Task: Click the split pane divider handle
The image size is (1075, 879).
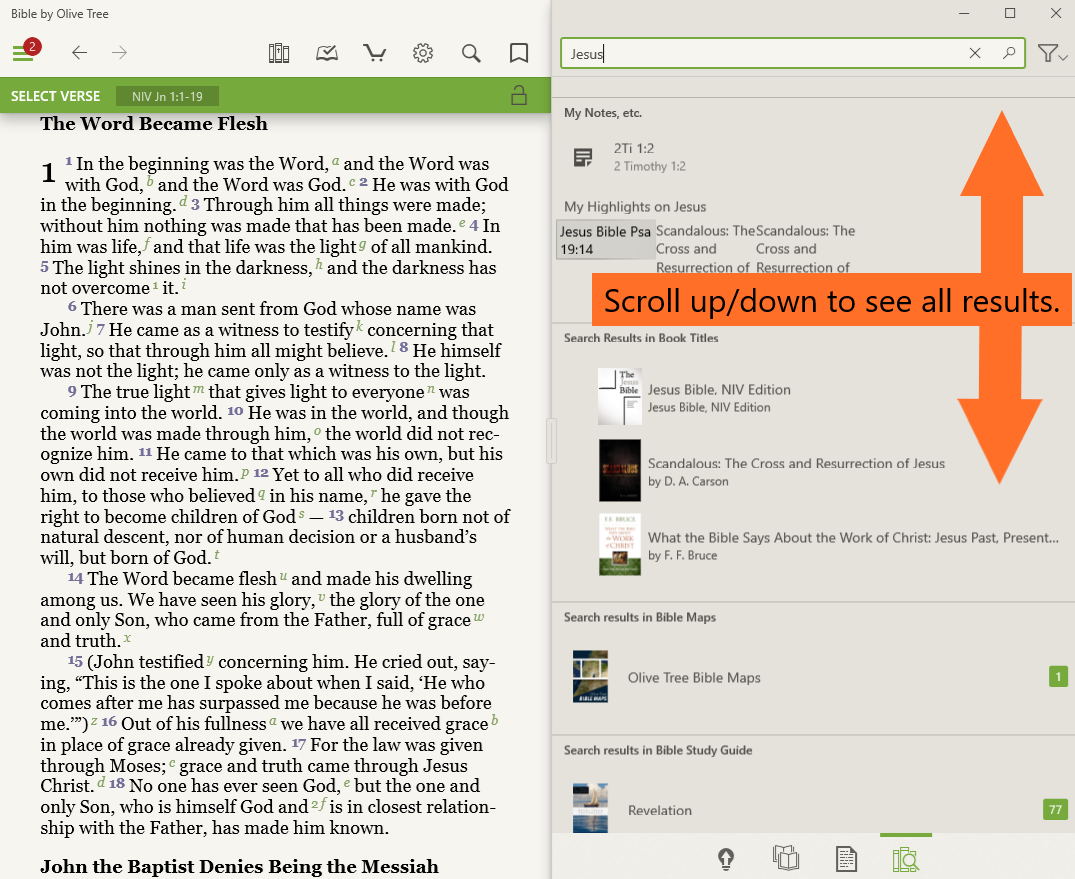Action: (x=551, y=440)
